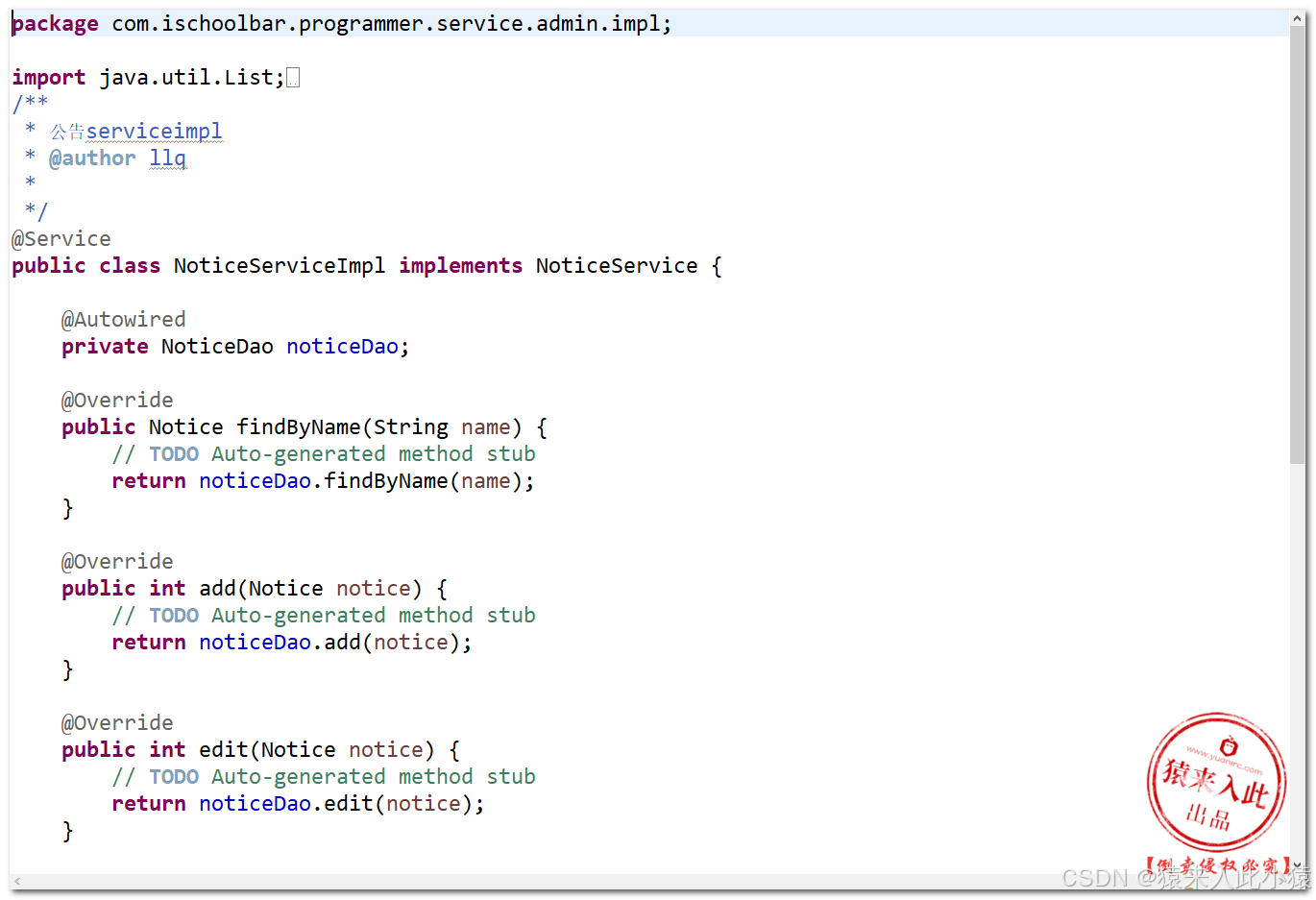
Task: Click the class name 'NoticeServiceImpl'
Action: pyautogui.click(x=280, y=266)
